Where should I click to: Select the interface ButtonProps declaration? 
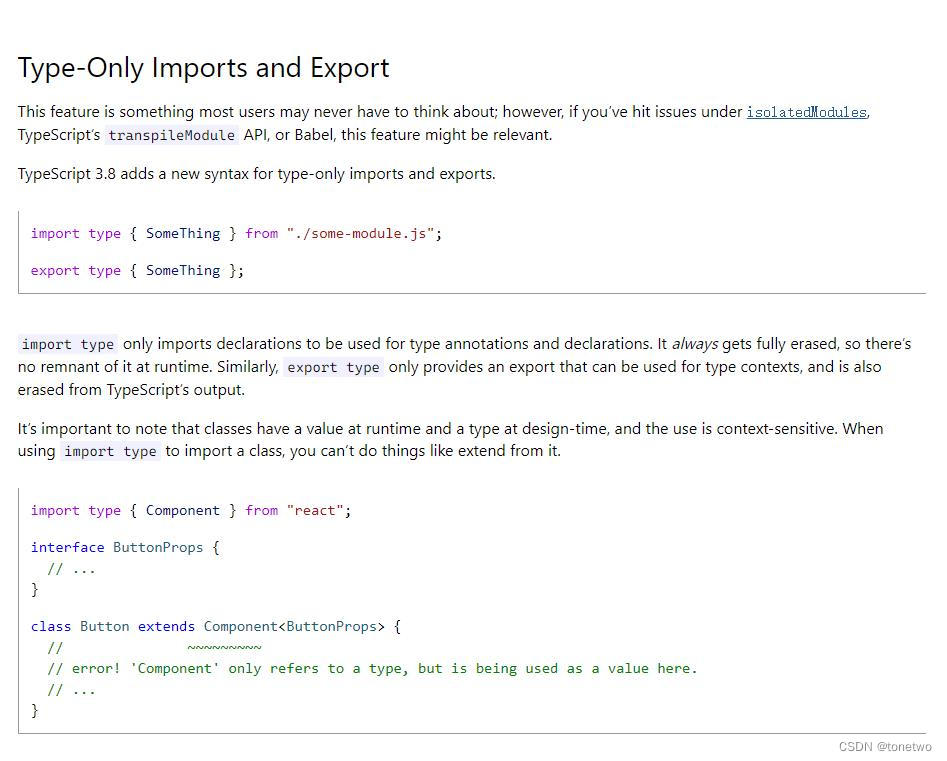[x=124, y=547]
